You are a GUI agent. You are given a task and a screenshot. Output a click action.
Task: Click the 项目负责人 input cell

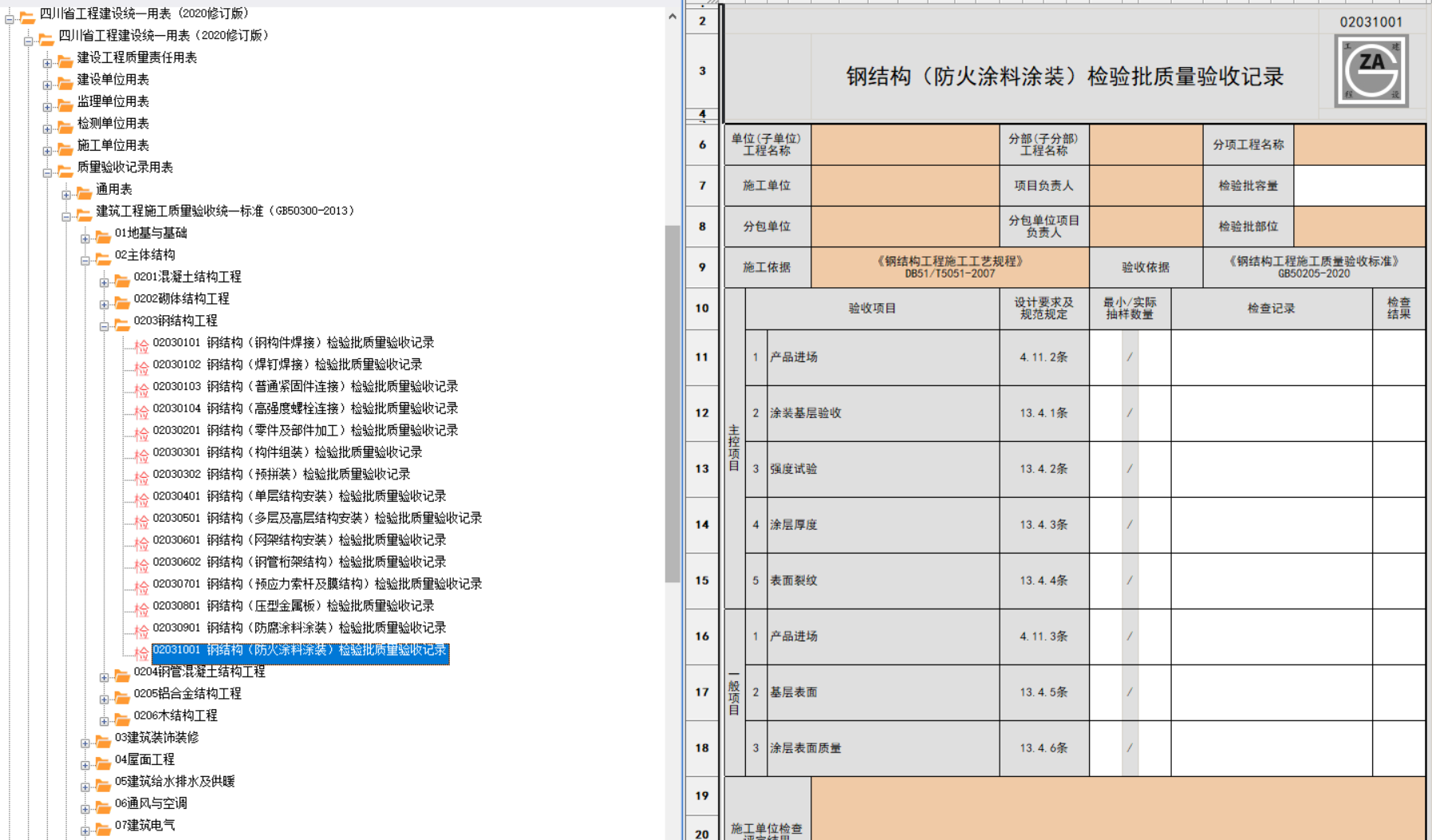point(1146,185)
